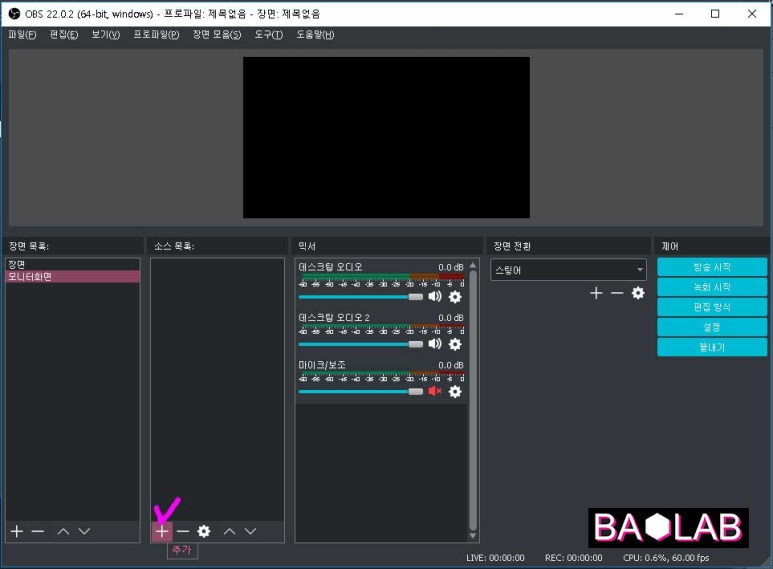Adjust 데스크탑 오디오 2 volume slider
The height and width of the screenshot is (569, 773).
pyautogui.click(x=360, y=344)
